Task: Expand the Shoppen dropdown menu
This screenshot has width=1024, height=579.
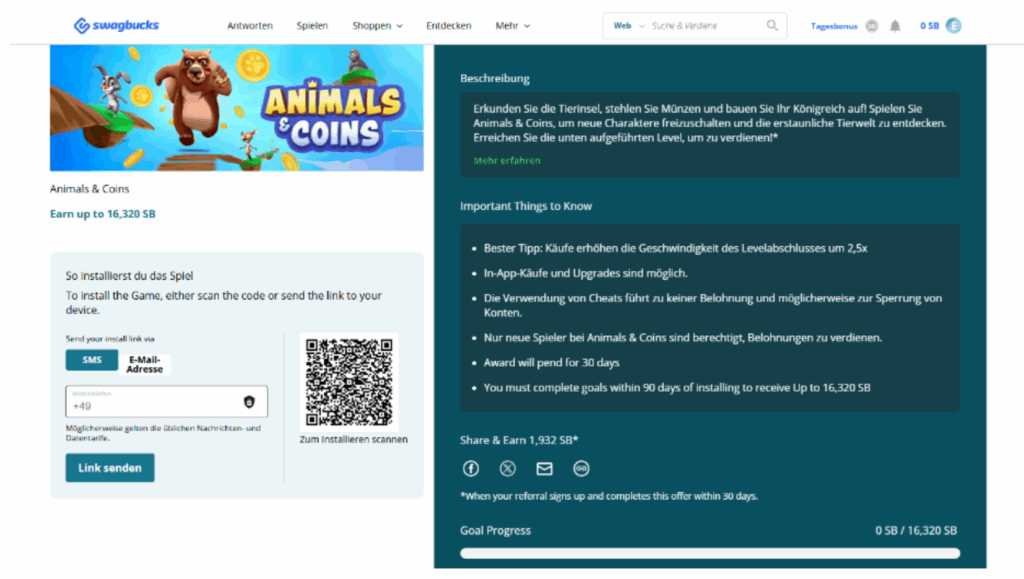Action: pos(377,26)
